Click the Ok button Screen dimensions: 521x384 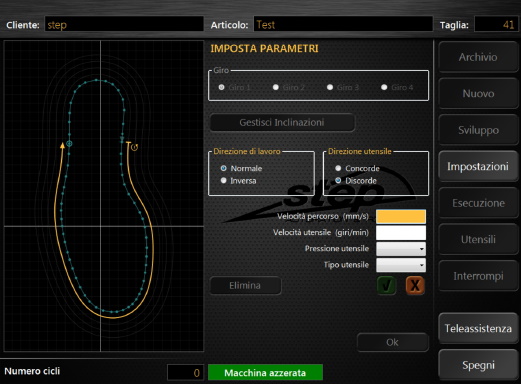coord(392,342)
